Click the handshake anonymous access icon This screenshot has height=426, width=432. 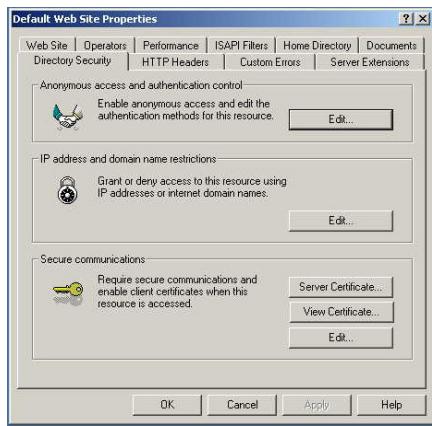68,117
